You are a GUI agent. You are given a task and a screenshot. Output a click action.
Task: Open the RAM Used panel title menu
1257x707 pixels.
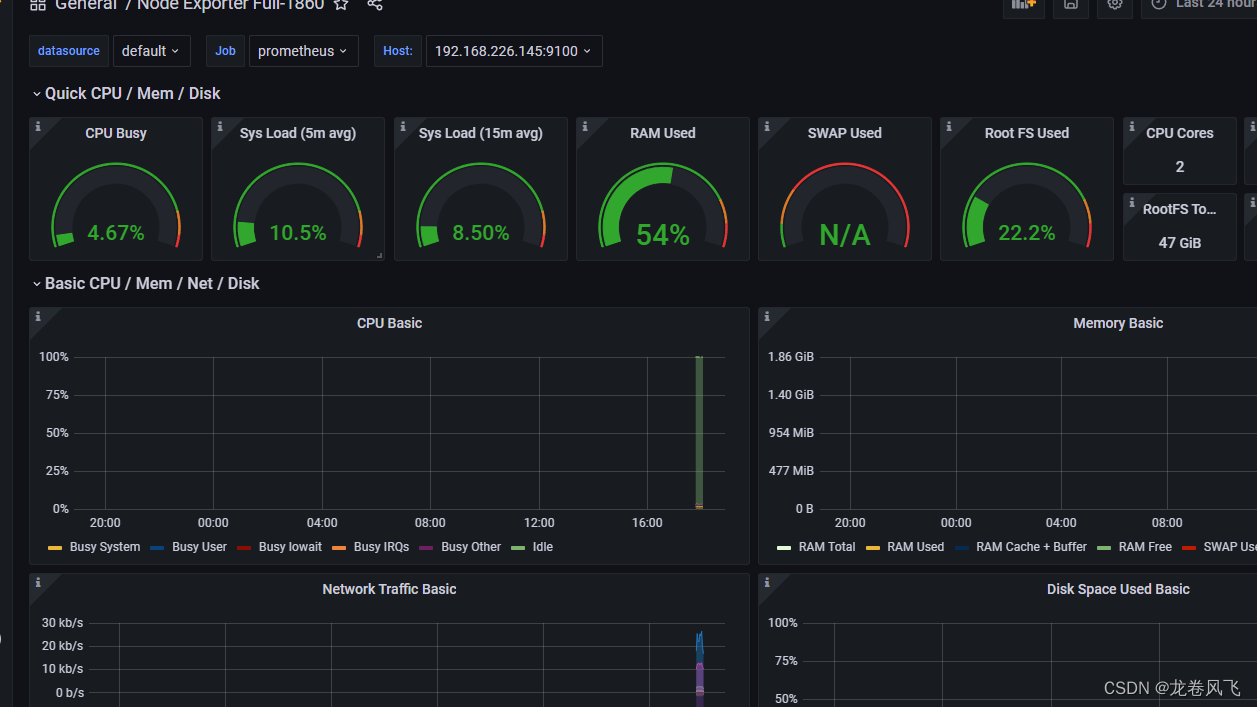click(663, 133)
